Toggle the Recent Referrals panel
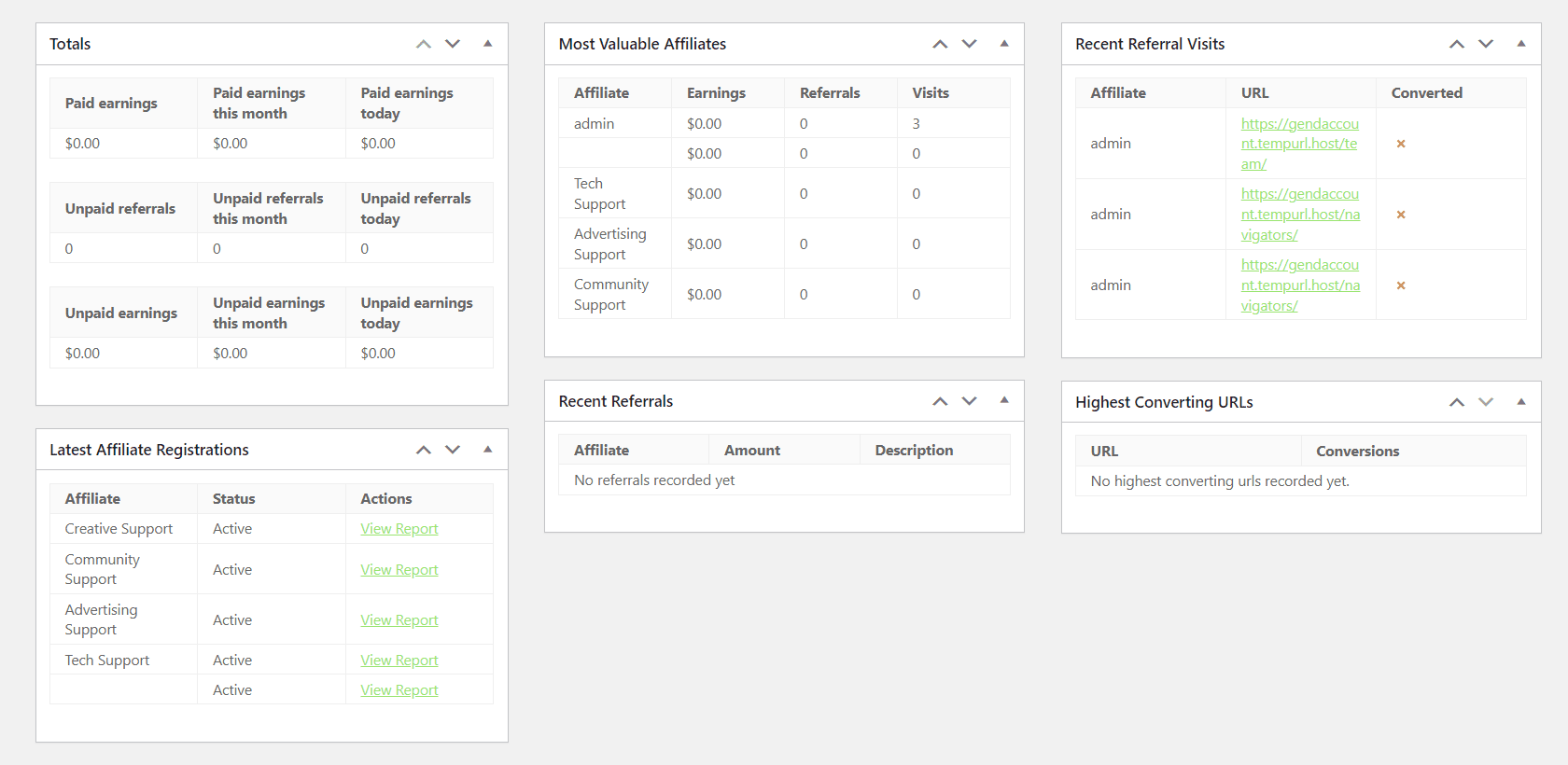This screenshot has height=765, width=1568. click(x=1004, y=400)
